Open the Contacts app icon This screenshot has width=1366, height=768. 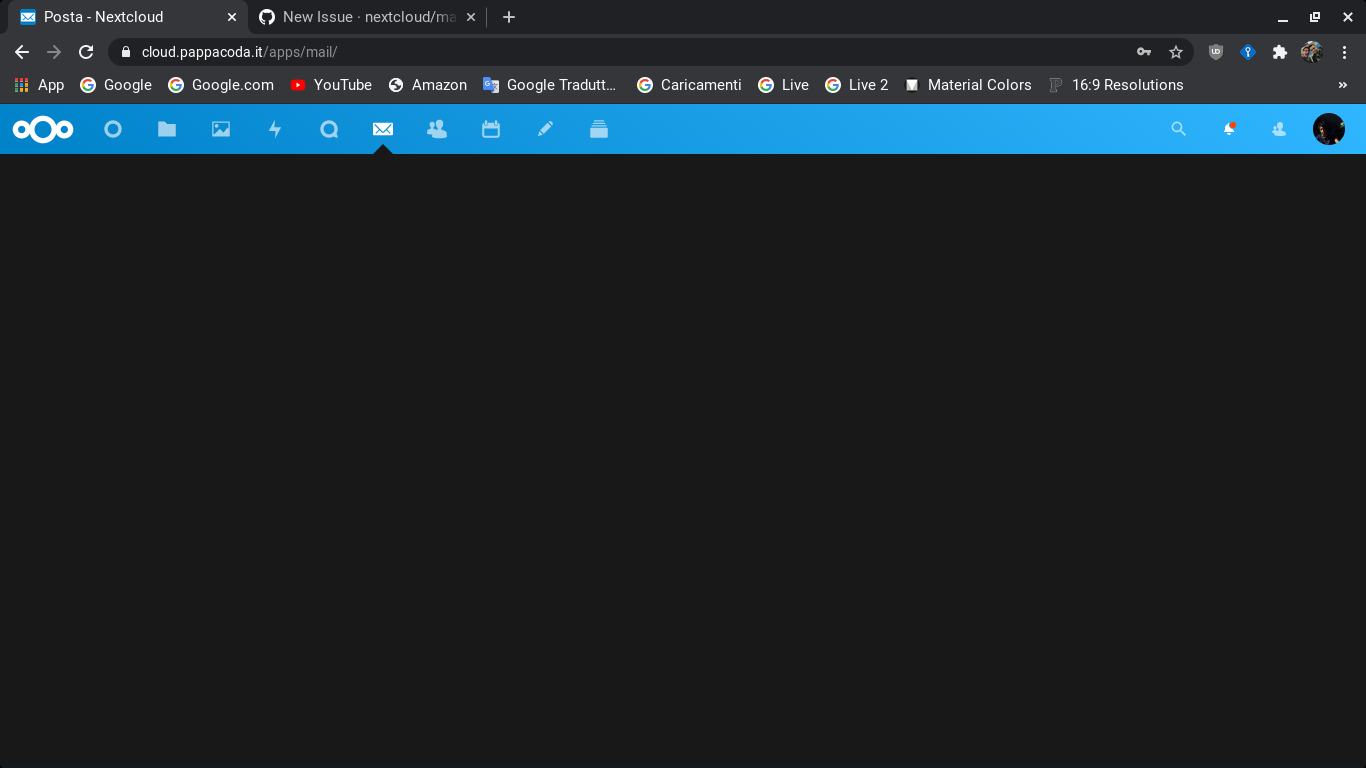point(437,129)
